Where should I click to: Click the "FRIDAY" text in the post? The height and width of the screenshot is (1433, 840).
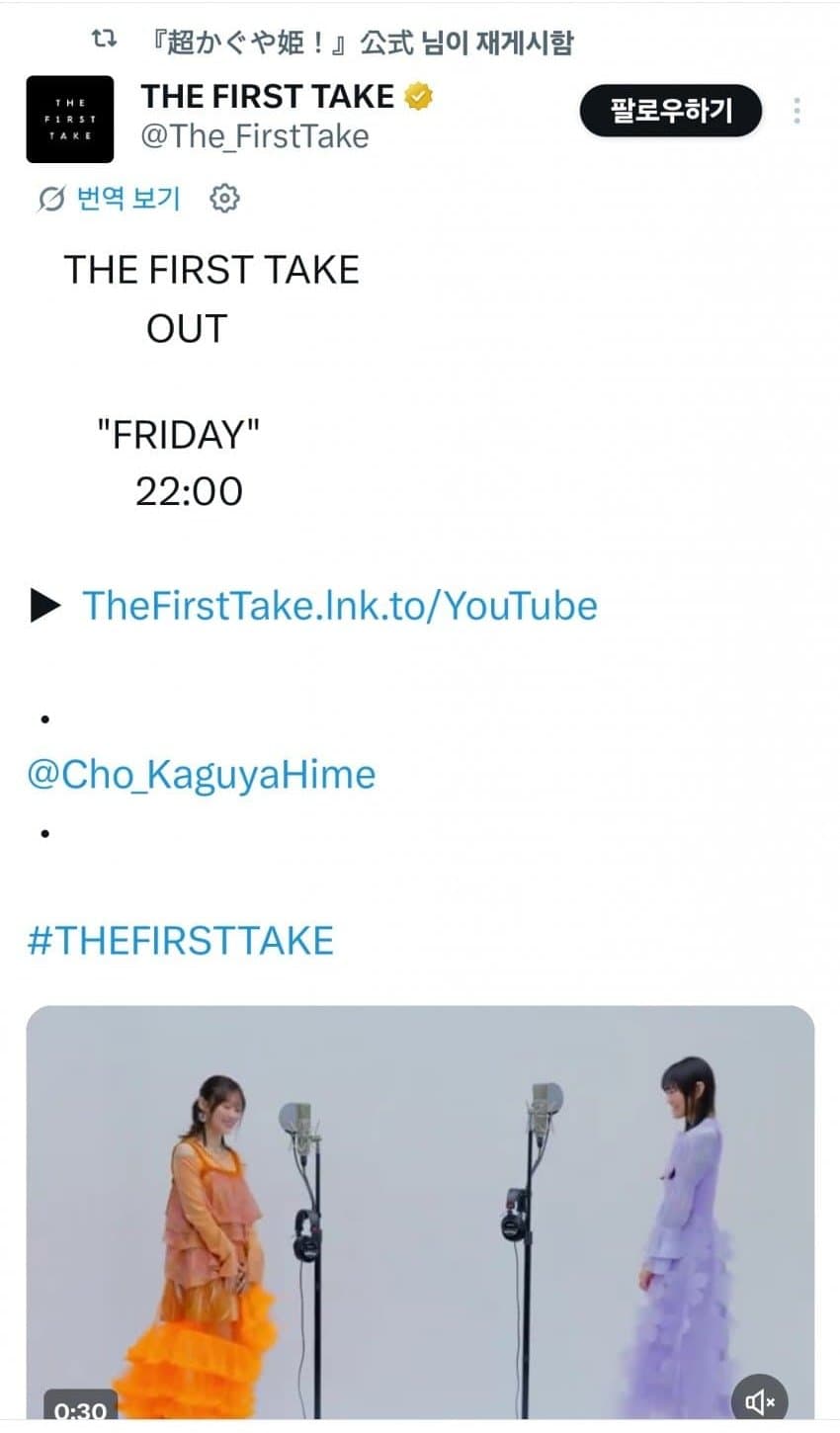pos(178,435)
